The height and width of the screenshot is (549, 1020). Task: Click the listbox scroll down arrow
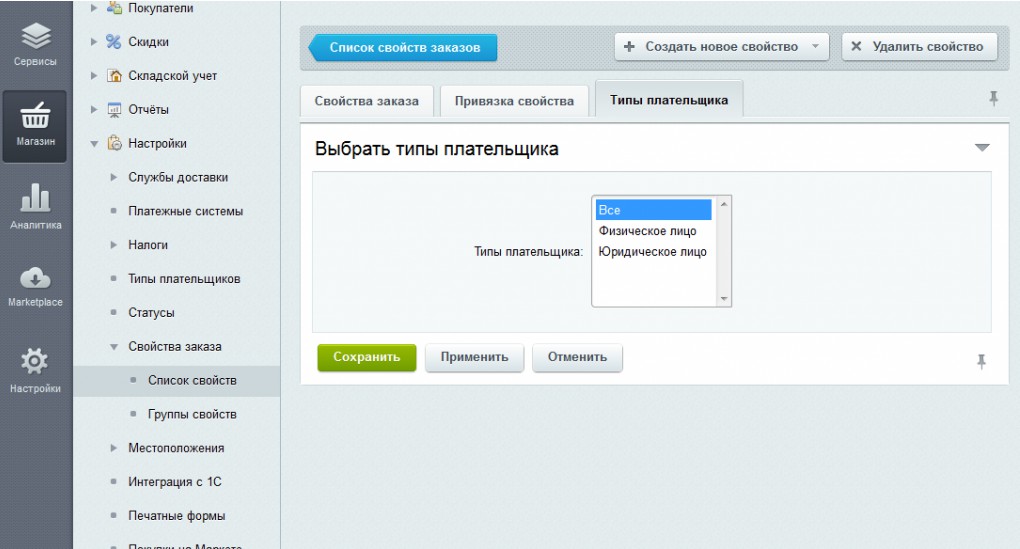pos(723,299)
